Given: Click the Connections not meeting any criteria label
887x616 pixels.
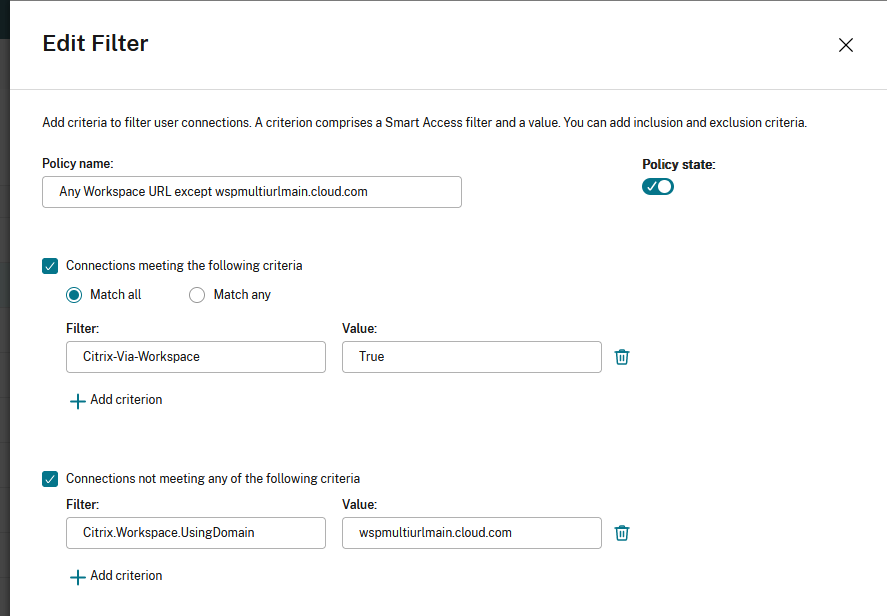Looking at the screenshot, I should 212,479.
